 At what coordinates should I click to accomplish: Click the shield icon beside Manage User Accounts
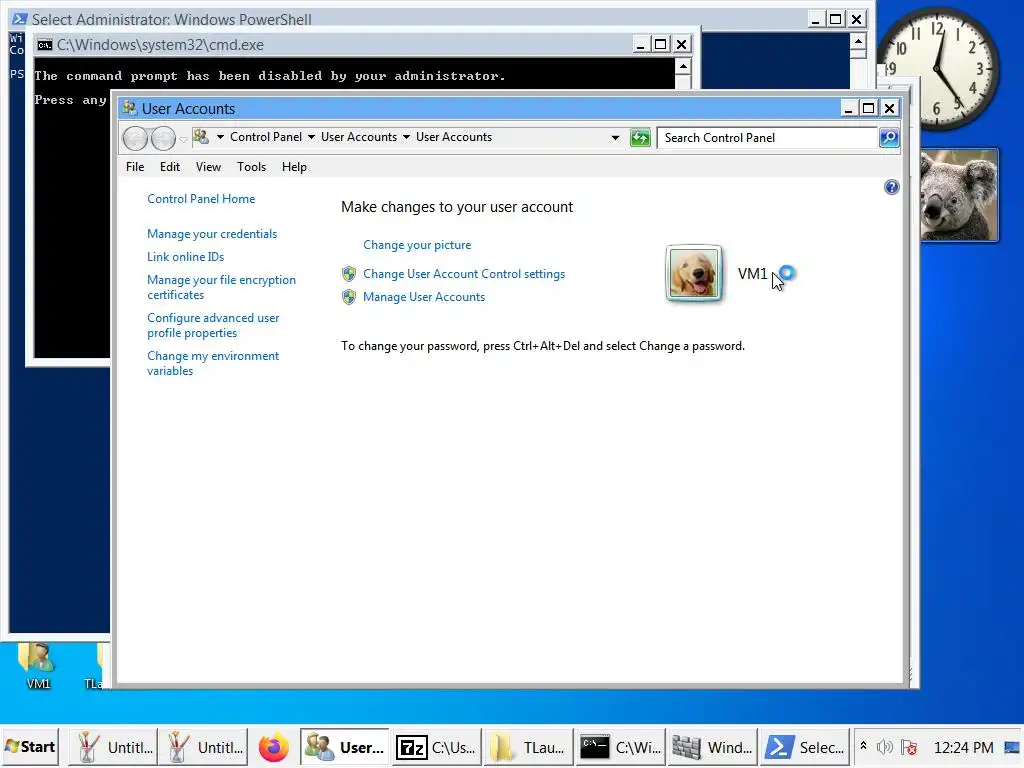point(349,297)
